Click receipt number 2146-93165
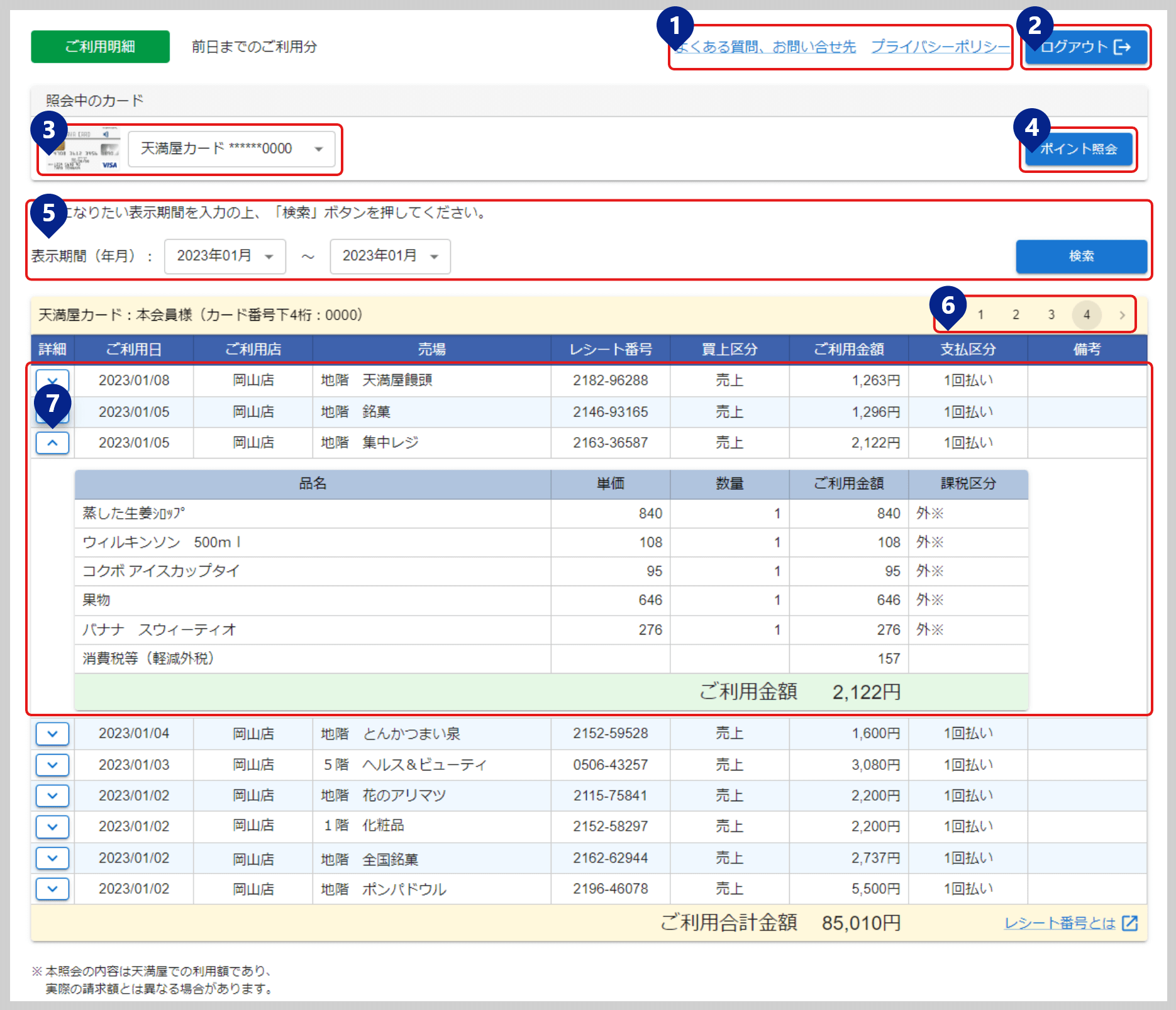1176x1010 pixels. coord(611,412)
